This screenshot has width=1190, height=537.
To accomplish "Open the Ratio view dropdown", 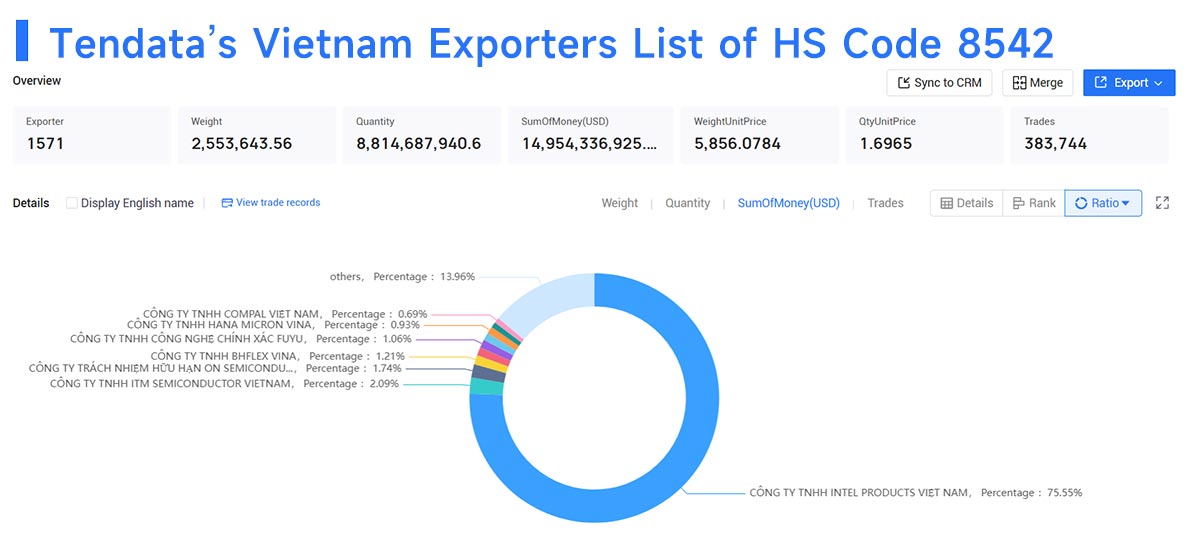I will coord(1103,203).
